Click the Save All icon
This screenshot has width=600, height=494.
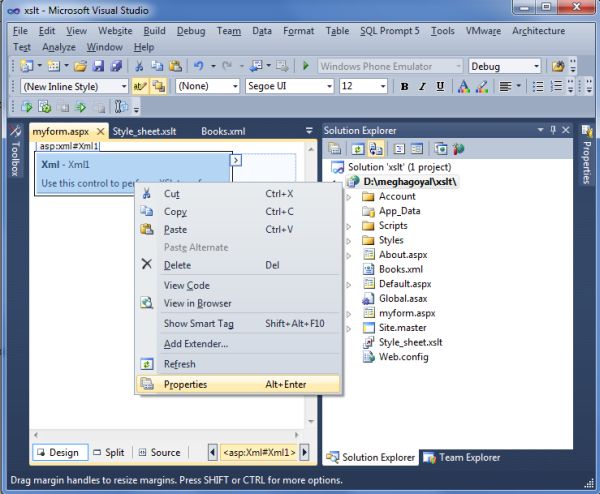[x=116, y=66]
